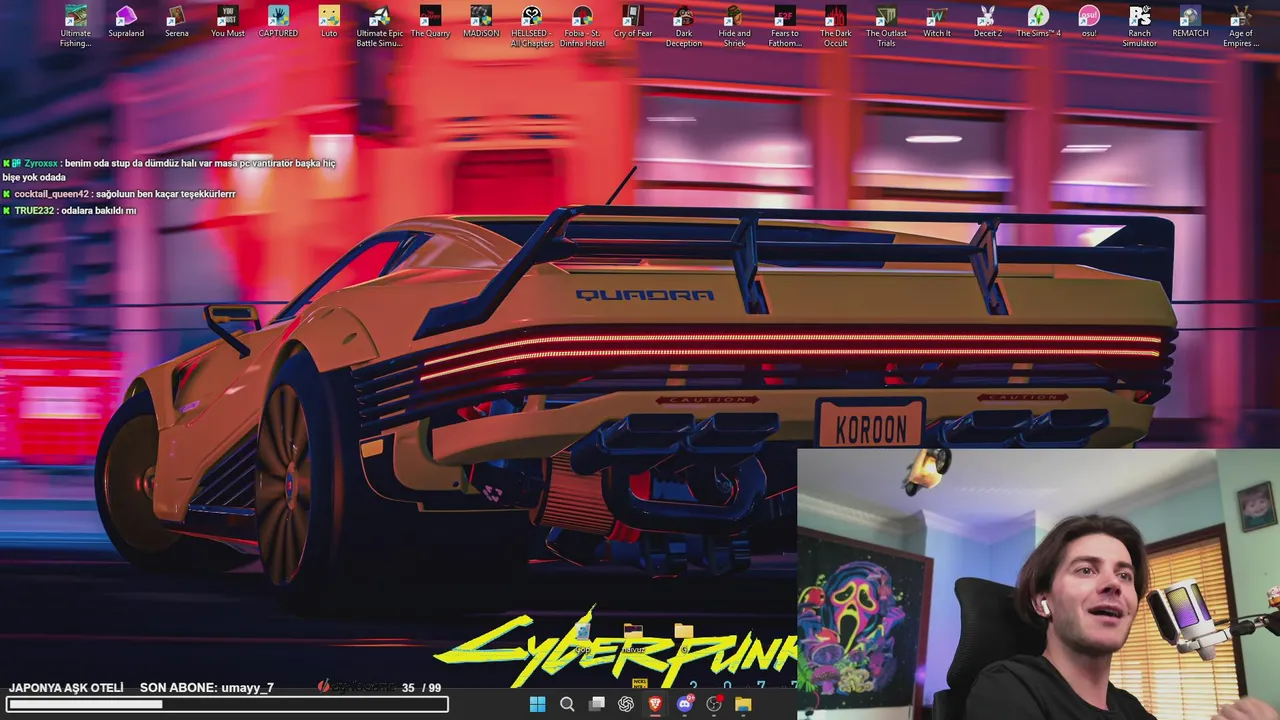Open File Explorer from the taskbar
1280x720 pixels.
tap(743, 704)
